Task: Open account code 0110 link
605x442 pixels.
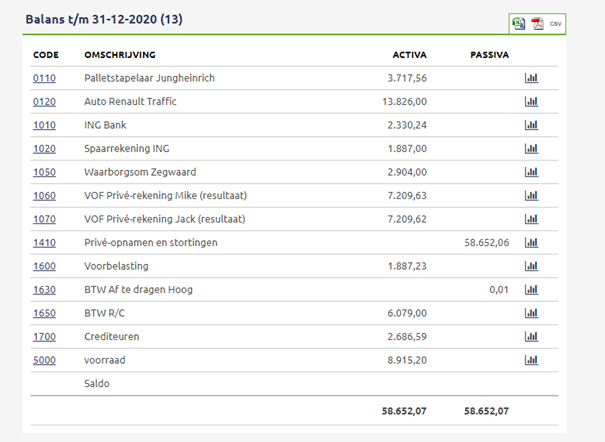Action: (44, 78)
